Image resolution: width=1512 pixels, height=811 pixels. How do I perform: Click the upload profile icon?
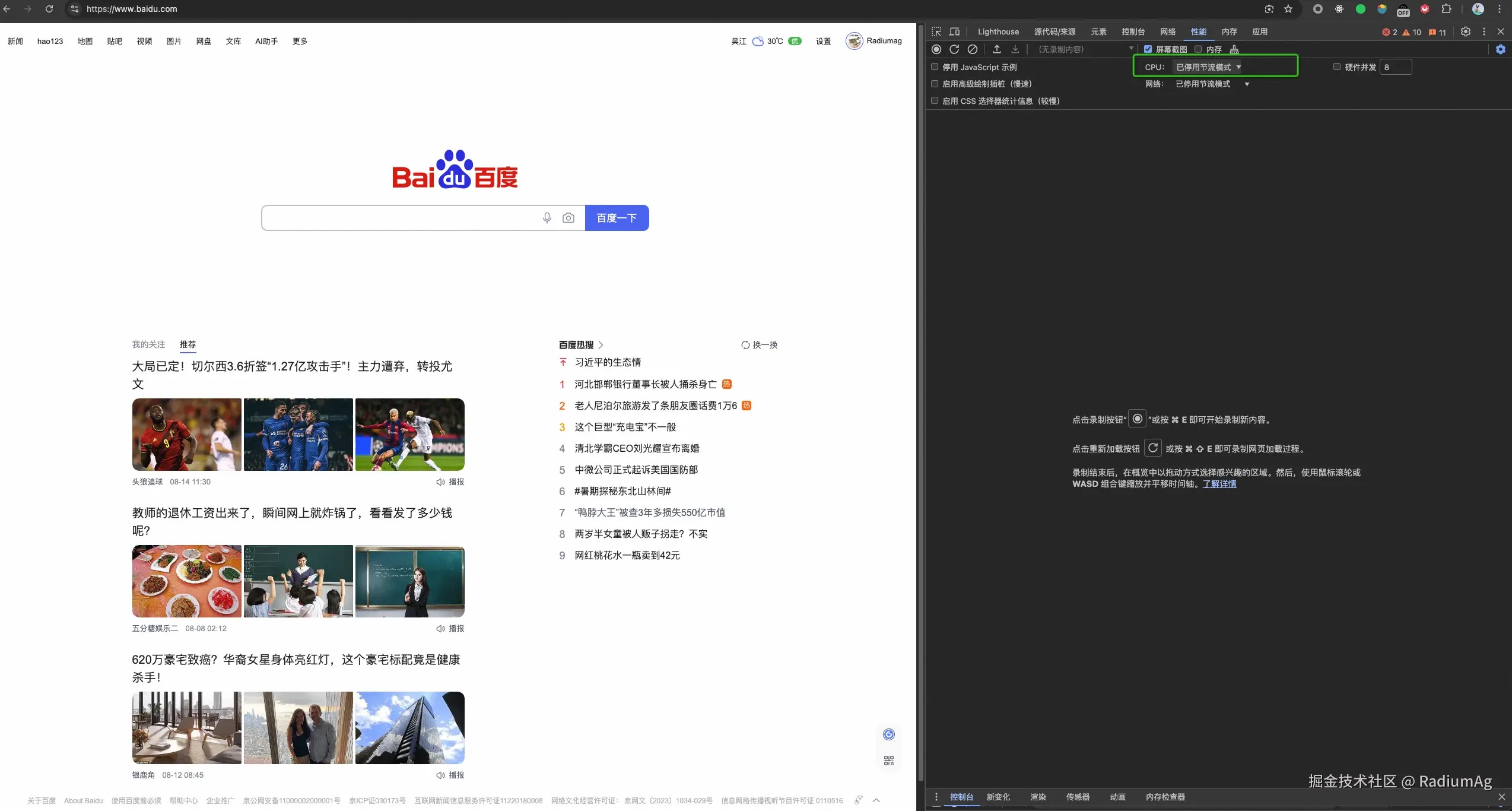[x=997, y=49]
